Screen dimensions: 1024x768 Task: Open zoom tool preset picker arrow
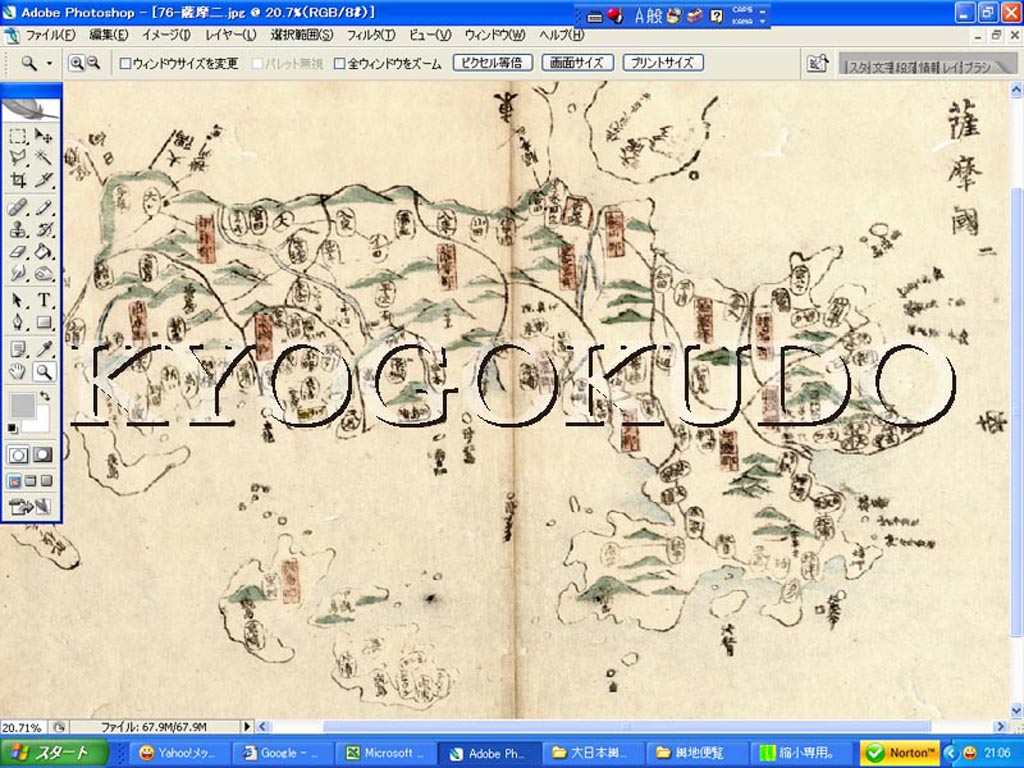coord(49,63)
